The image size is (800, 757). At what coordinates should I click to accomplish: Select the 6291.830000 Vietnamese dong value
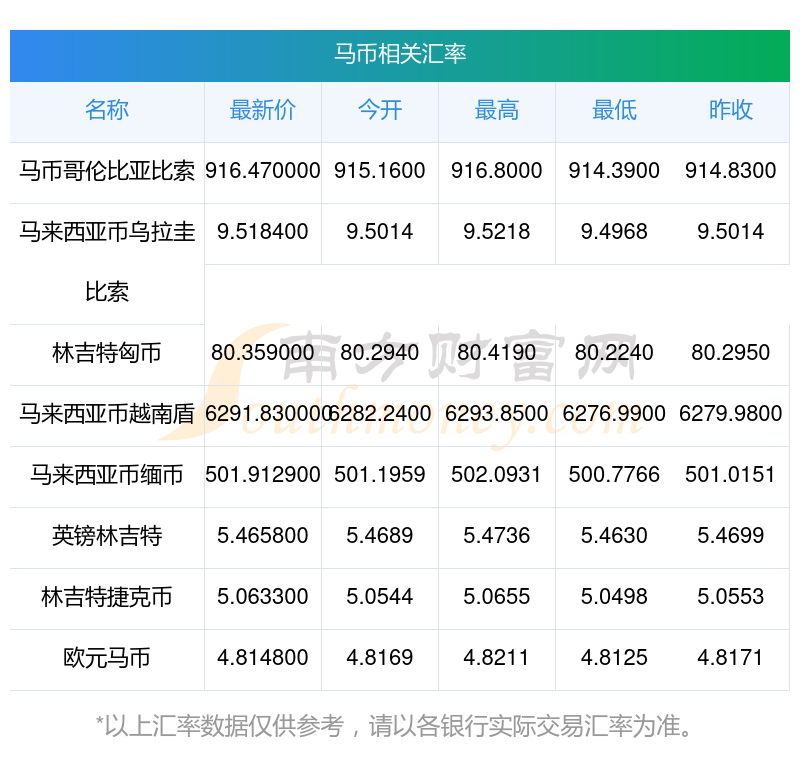[261, 415]
